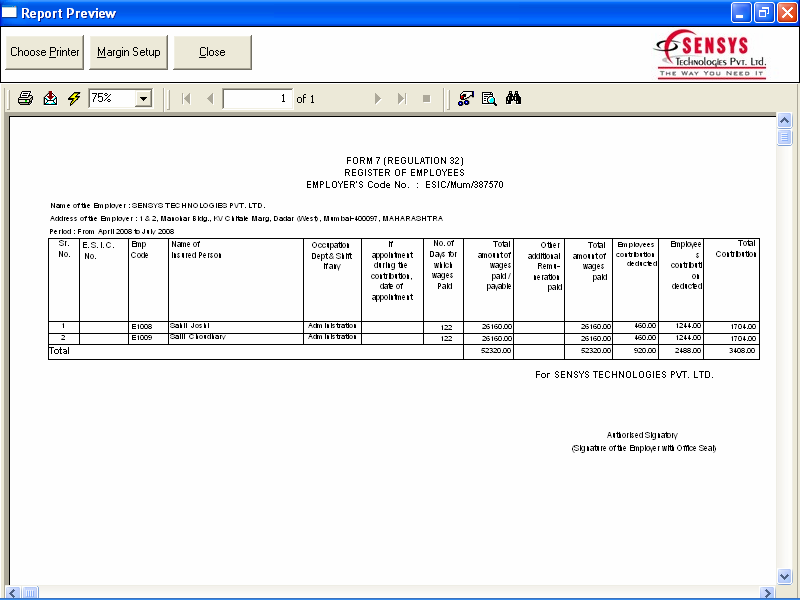Click "1244.00" in the E1008 row
Image resolution: width=800 pixels, height=600 pixels.
[x=688, y=326]
